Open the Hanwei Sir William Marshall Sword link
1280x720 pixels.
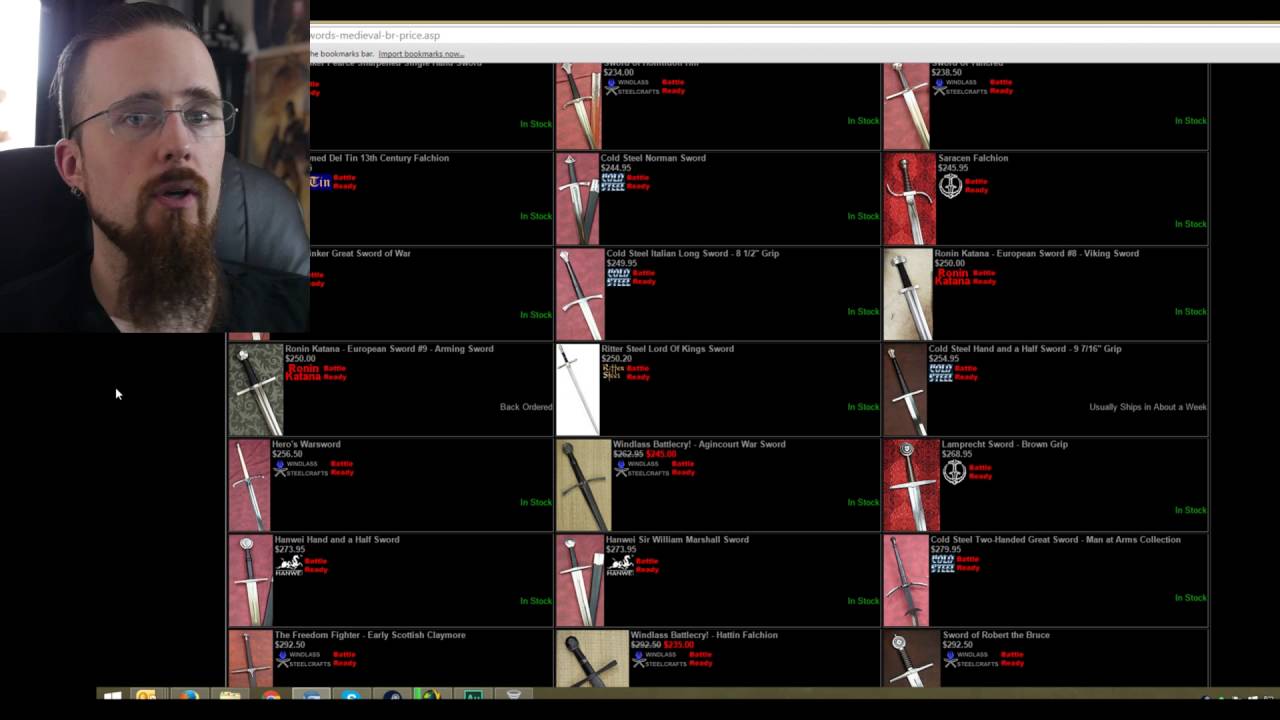click(677, 540)
